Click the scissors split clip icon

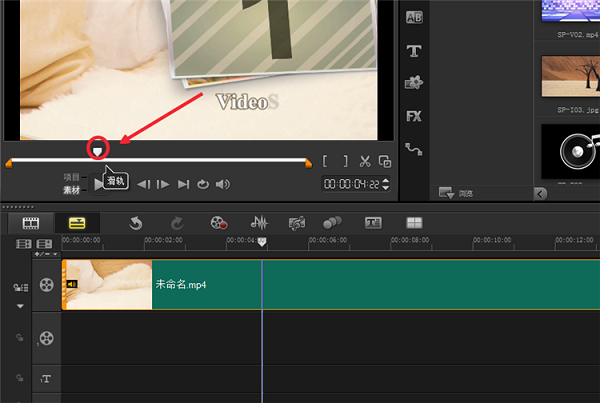pos(365,161)
